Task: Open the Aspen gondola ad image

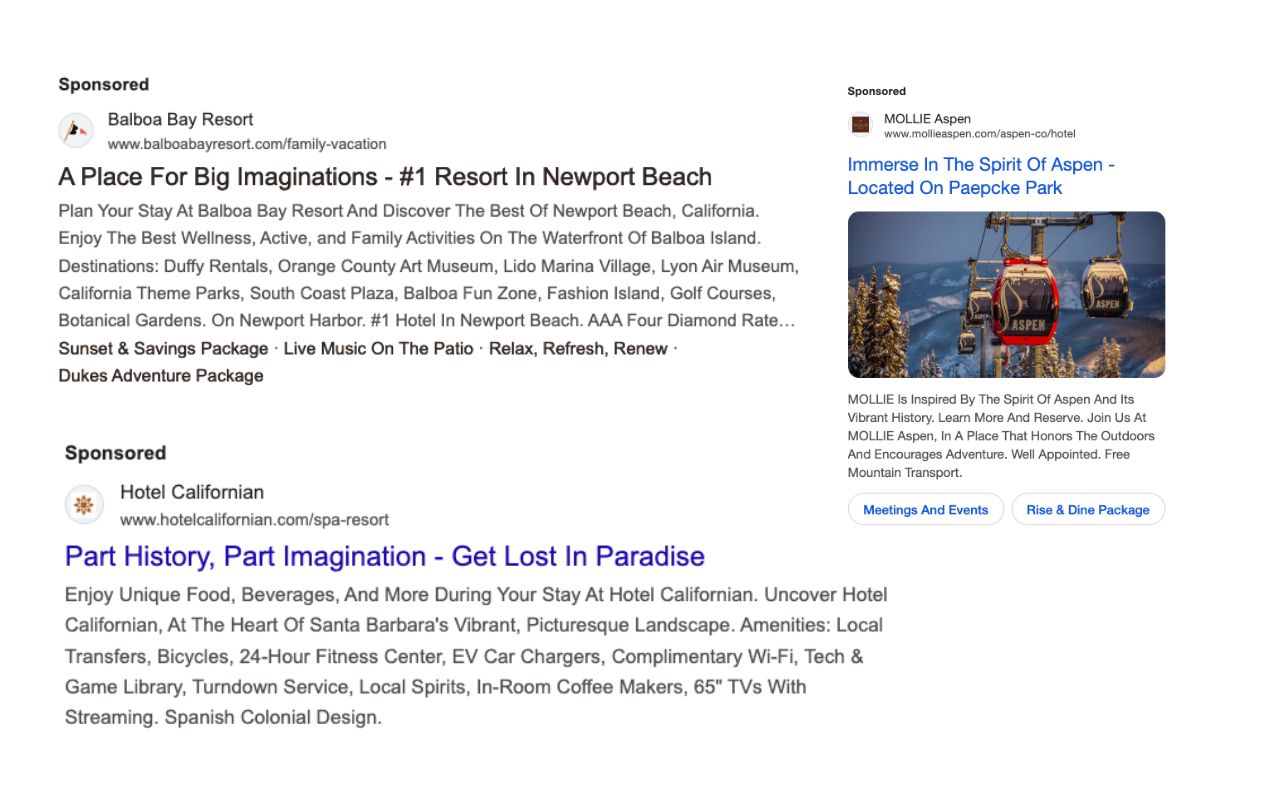Action: [x=1006, y=294]
